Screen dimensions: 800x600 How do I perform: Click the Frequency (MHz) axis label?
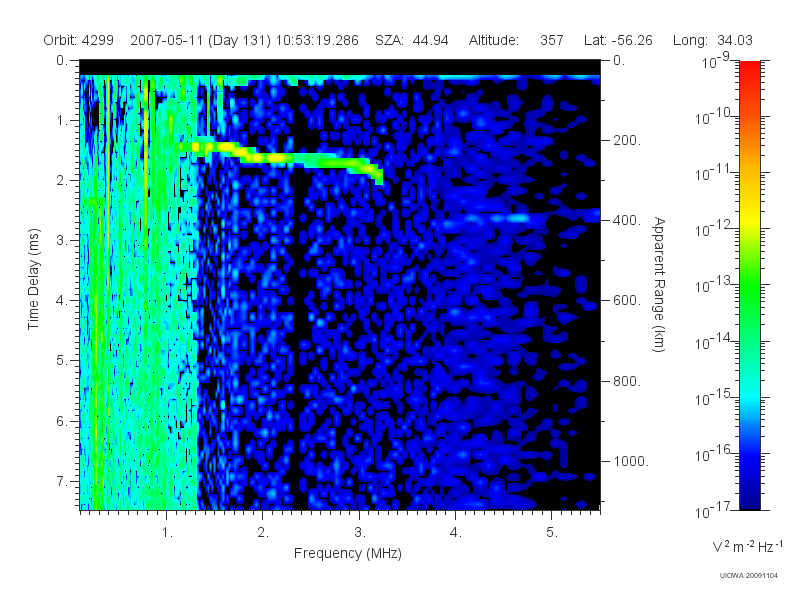tap(347, 554)
